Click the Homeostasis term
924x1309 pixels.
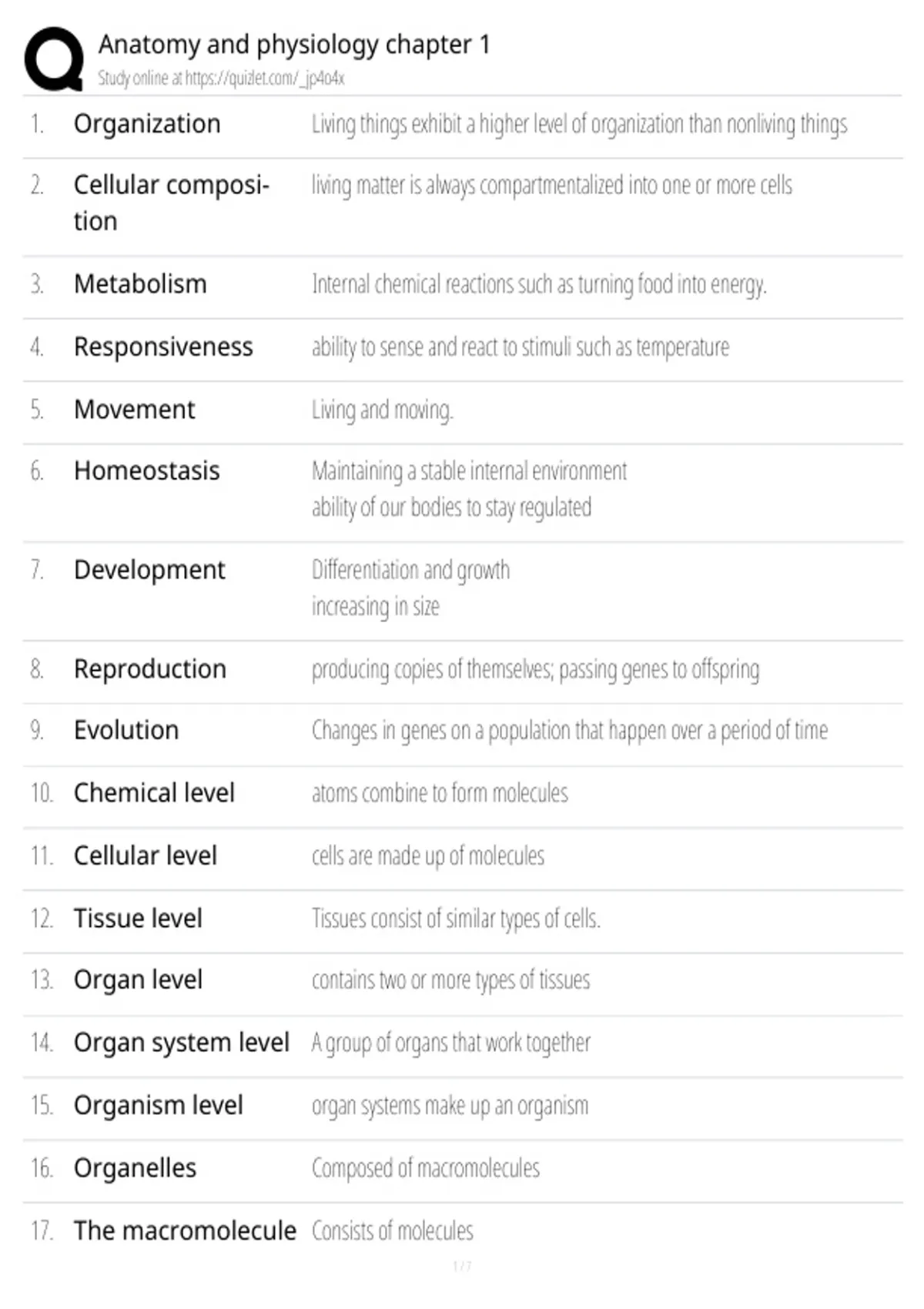pyautogui.click(x=146, y=470)
